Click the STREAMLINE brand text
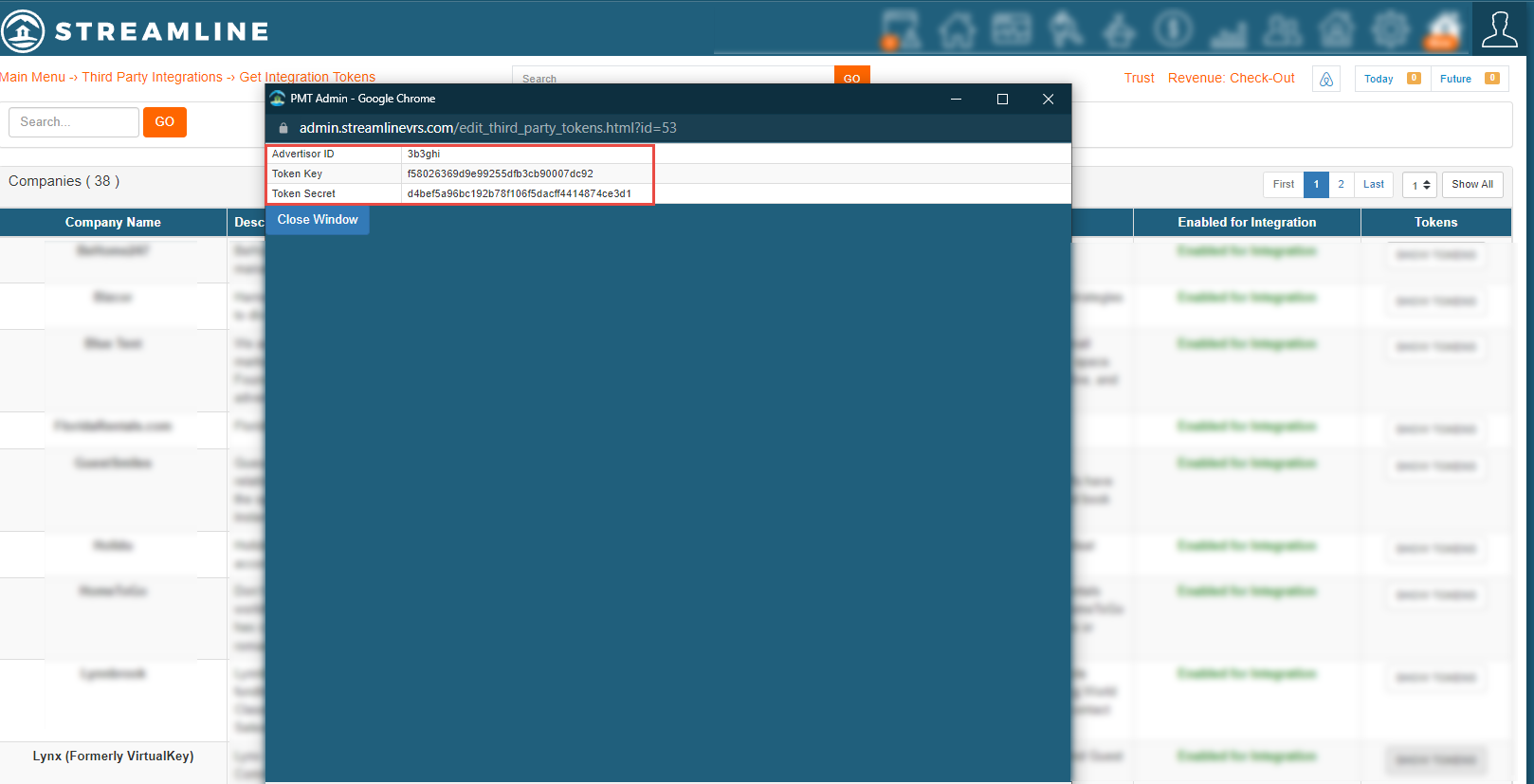 (x=162, y=31)
